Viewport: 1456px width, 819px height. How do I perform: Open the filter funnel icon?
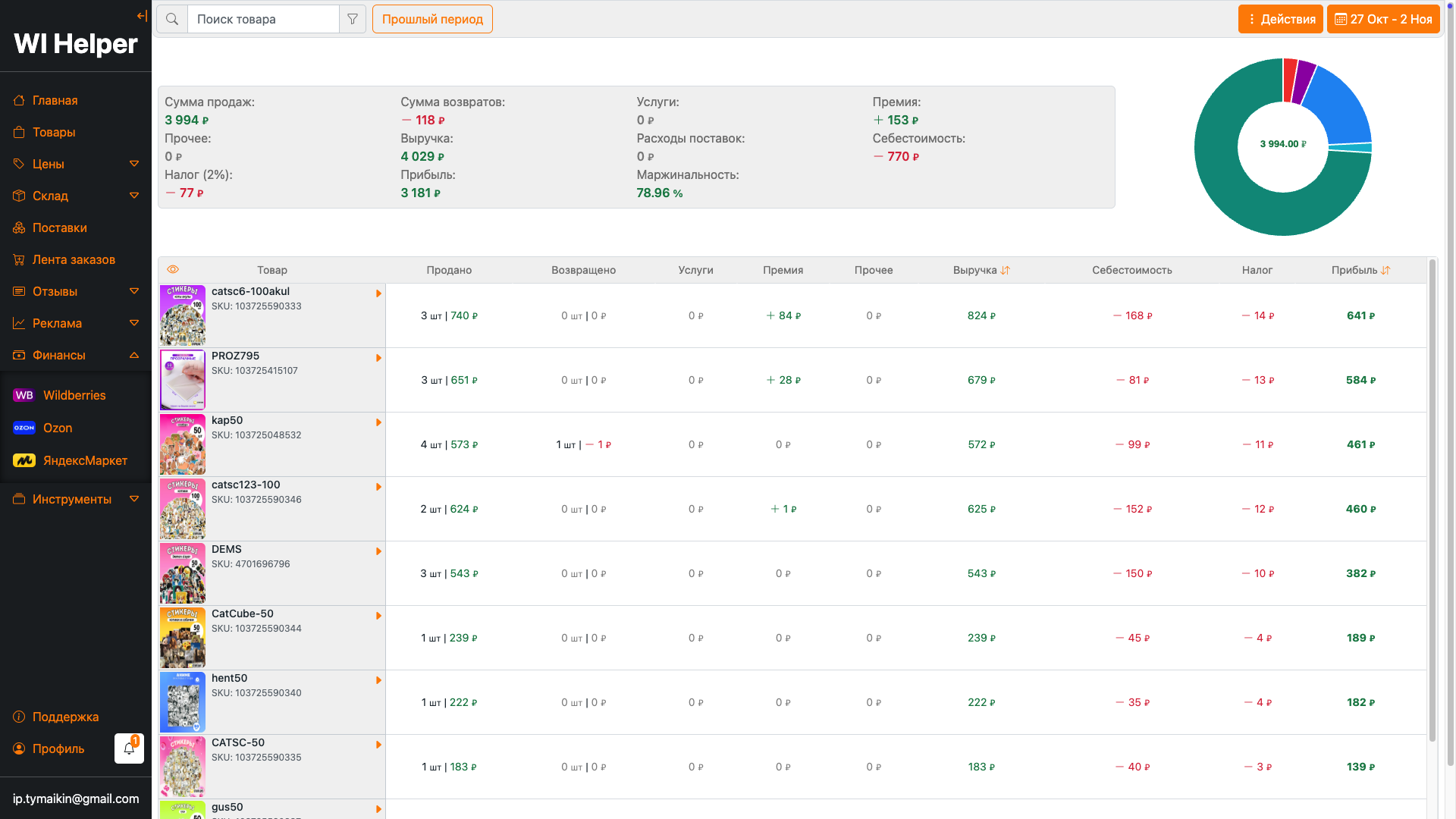pos(353,19)
